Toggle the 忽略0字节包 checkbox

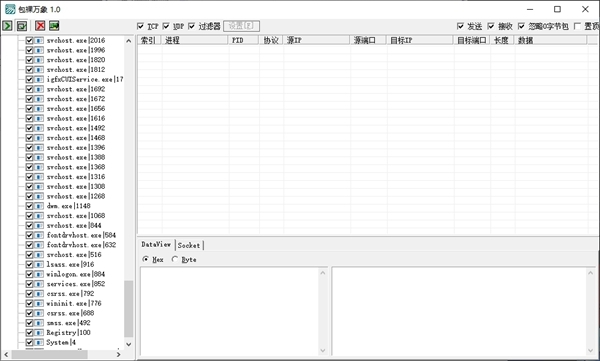(x=521, y=26)
